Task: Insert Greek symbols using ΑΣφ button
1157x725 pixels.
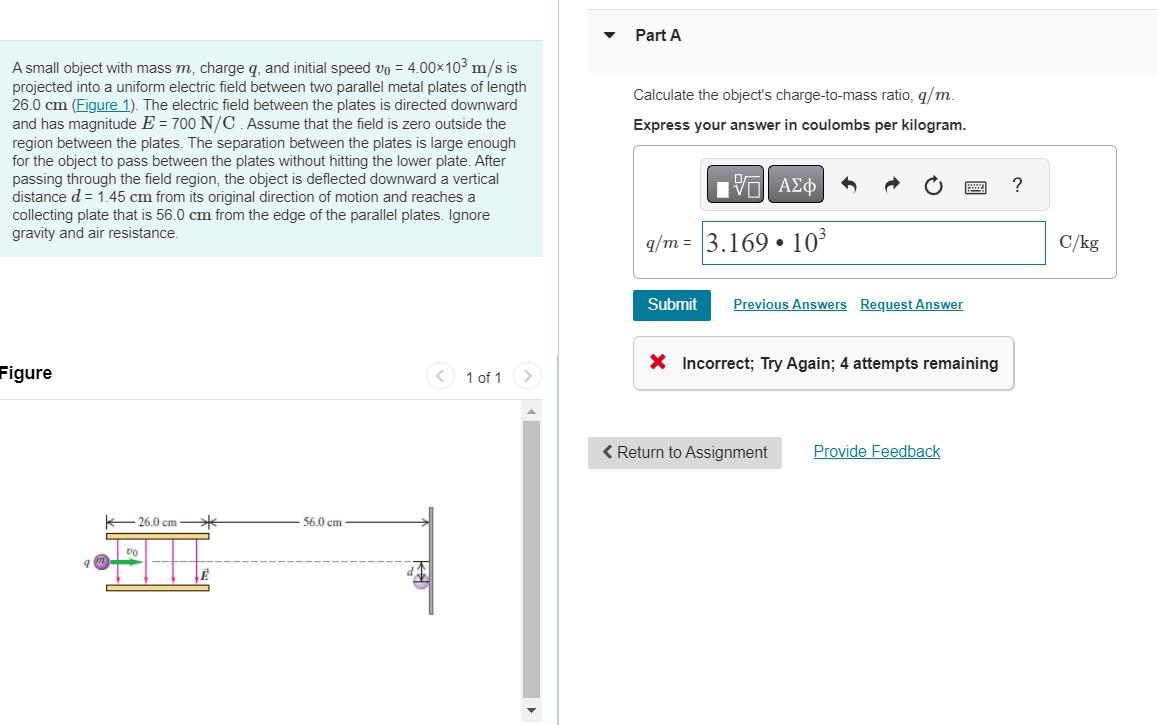Action: [796, 184]
